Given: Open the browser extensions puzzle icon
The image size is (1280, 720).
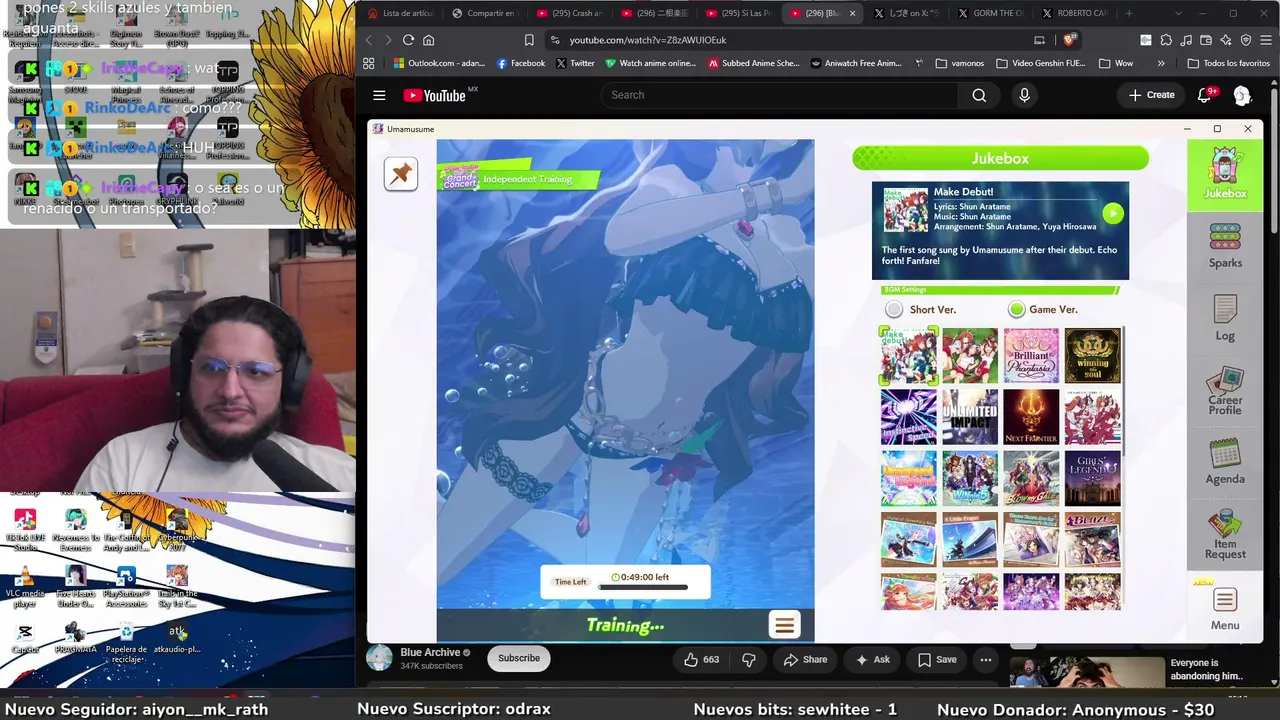Looking at the screenshot, I should 1166,40.
